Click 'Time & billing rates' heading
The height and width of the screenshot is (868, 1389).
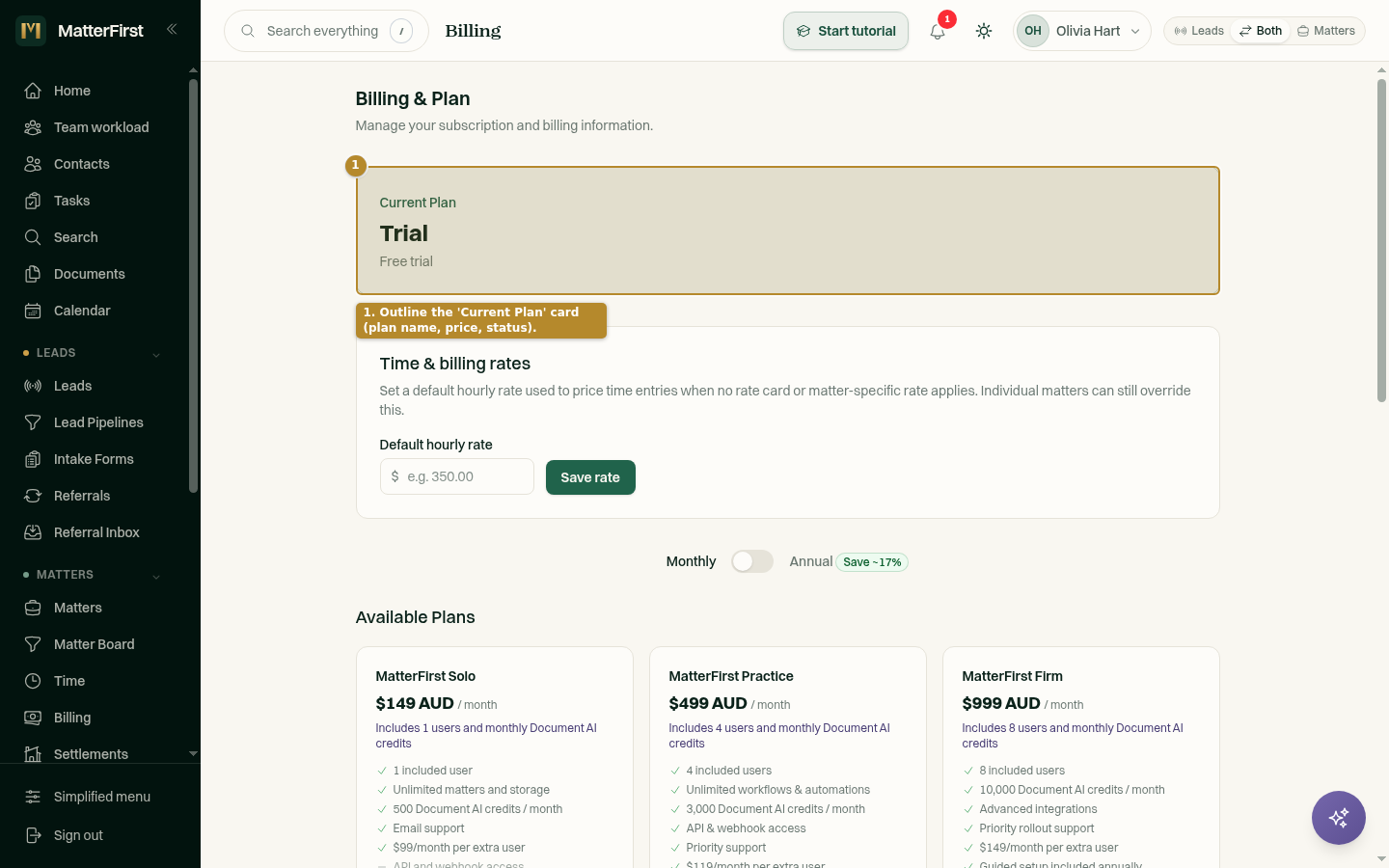pos(455,364)
